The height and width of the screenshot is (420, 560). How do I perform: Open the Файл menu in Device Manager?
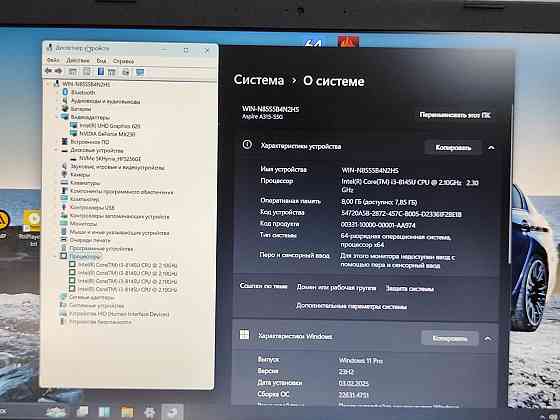53,60
